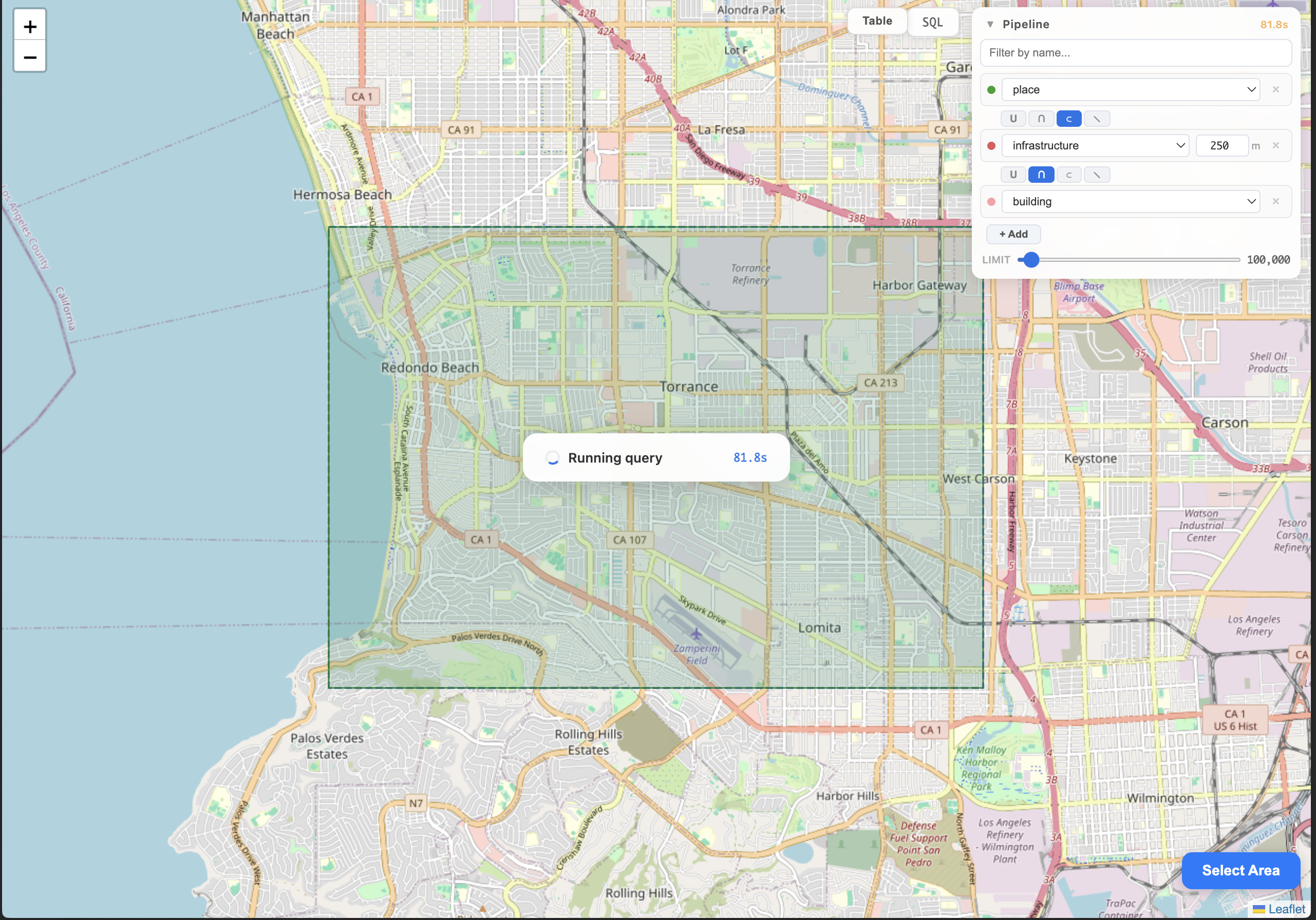Click the subset operator below infrastructure
Viewport: 1316px width, 920px height.
[x=1069, y=174]
